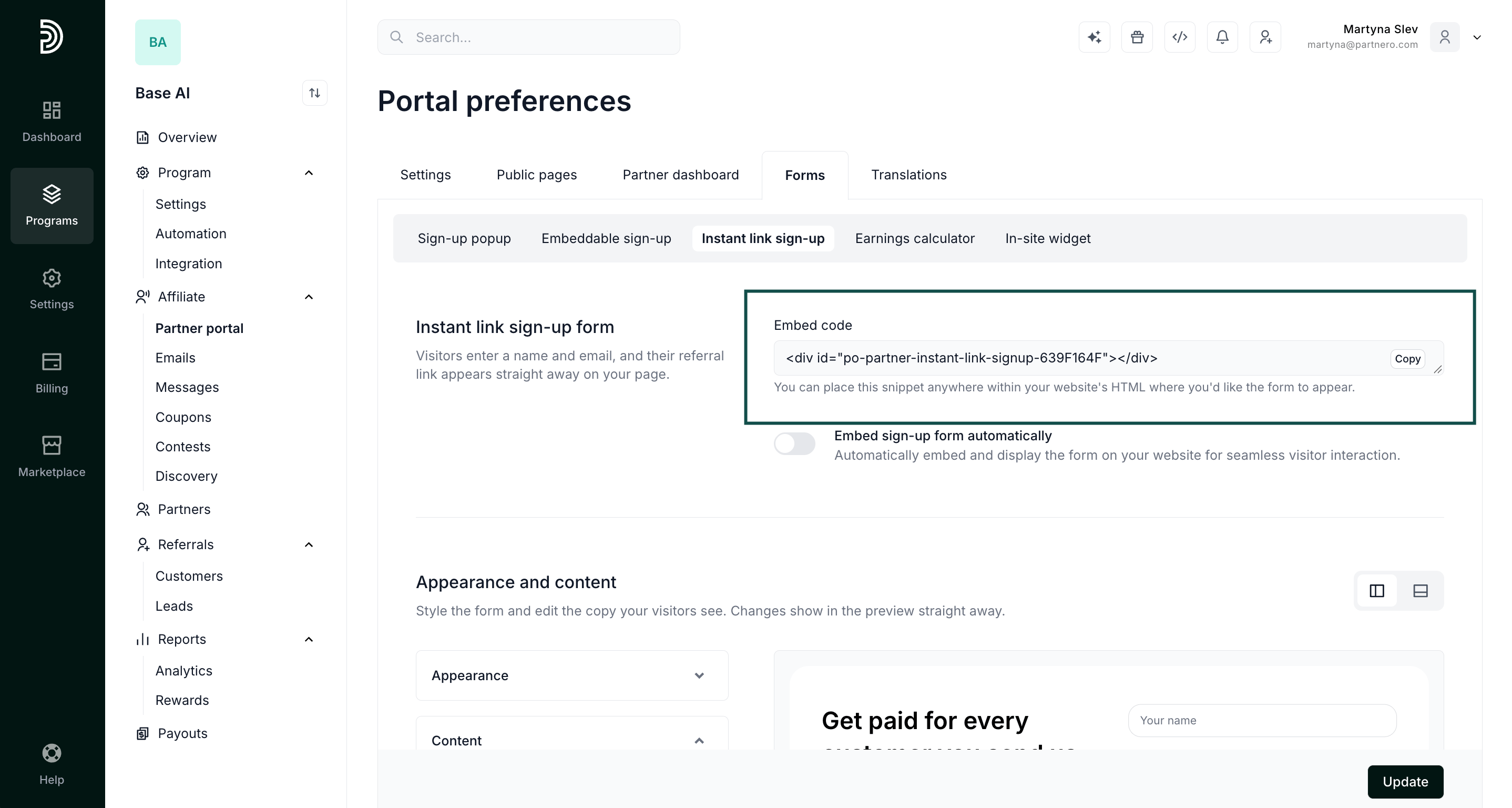Open the Marketplace storefront icon
Viewport: 1512px width, 808px height.
[x=52, y=445]
